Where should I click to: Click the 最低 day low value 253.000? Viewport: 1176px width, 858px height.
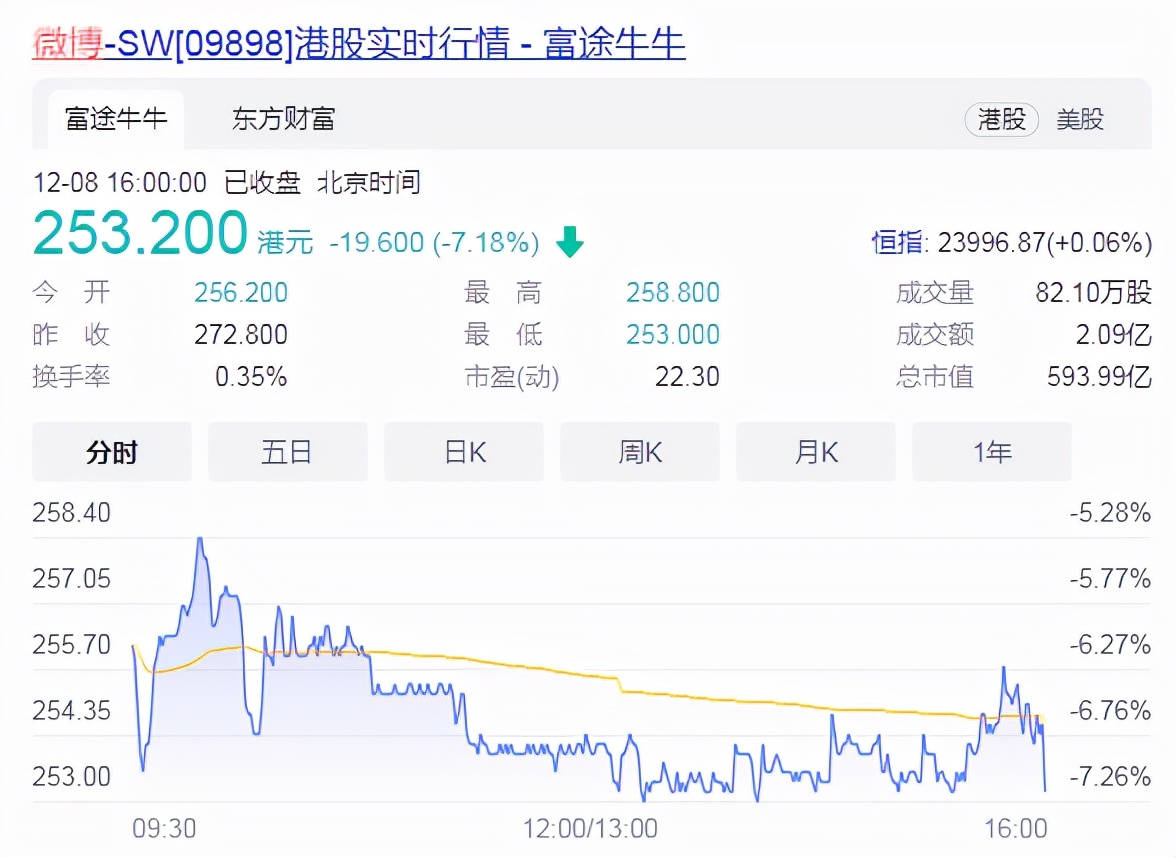click(671, 335)
